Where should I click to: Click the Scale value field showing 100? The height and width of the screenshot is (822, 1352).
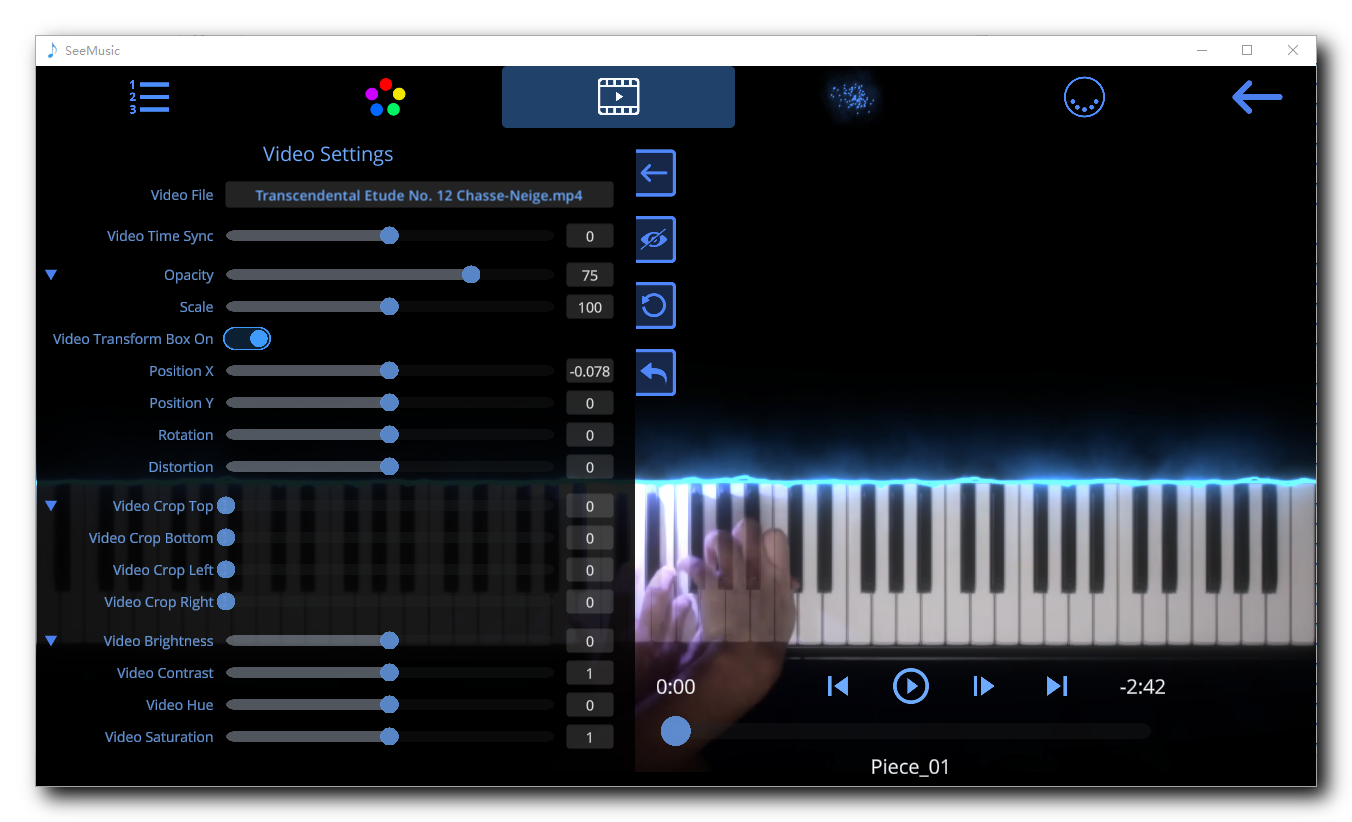(x=590, y=307)
